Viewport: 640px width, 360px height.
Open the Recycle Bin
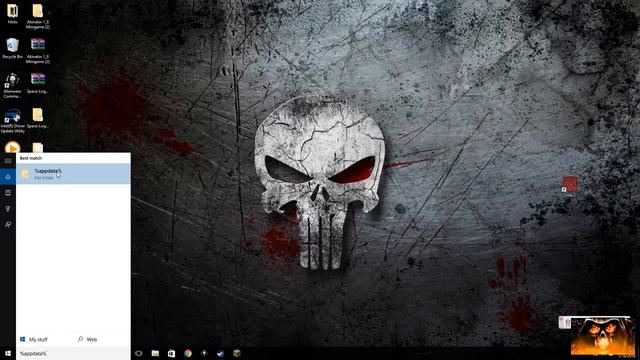[x=12, y=49]
